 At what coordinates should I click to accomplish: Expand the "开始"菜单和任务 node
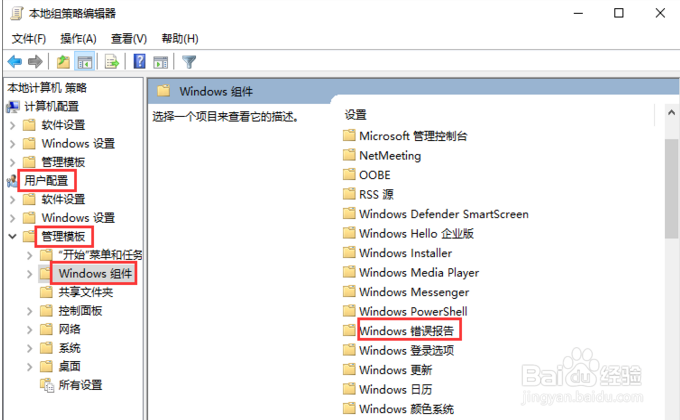point(29,255)
